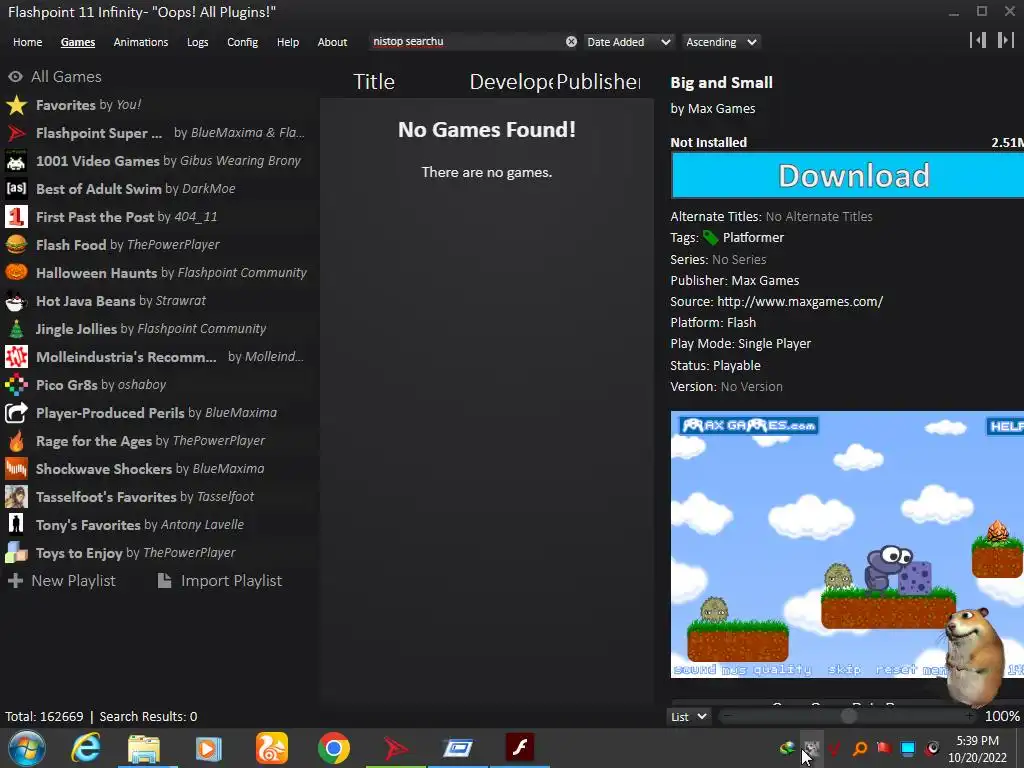Toggle the left sidebar visibility icon
1024x768 pixels.
978,40
